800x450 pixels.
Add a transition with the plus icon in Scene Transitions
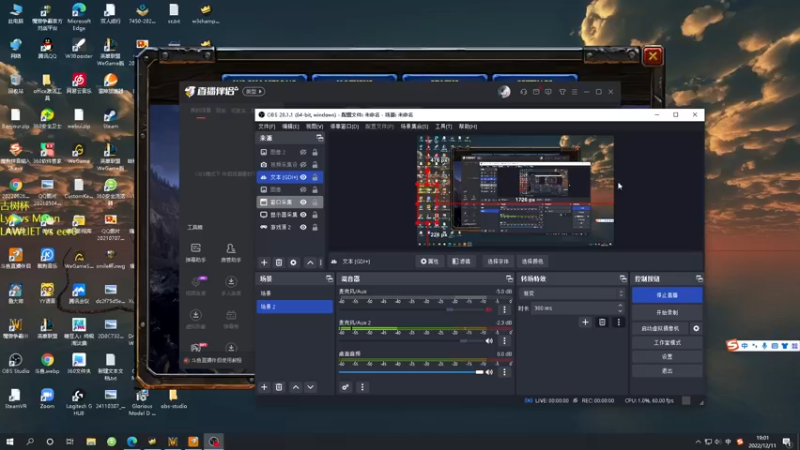tap(585, 322)
